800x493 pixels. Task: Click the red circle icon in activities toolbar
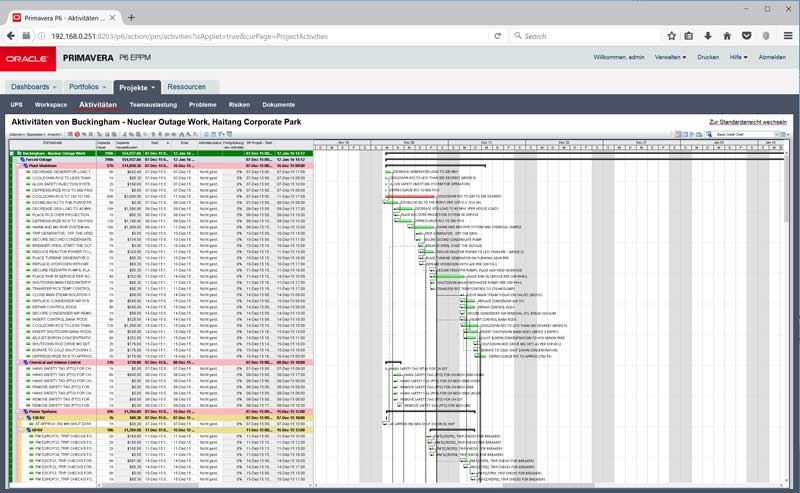[x=77, y=134]
